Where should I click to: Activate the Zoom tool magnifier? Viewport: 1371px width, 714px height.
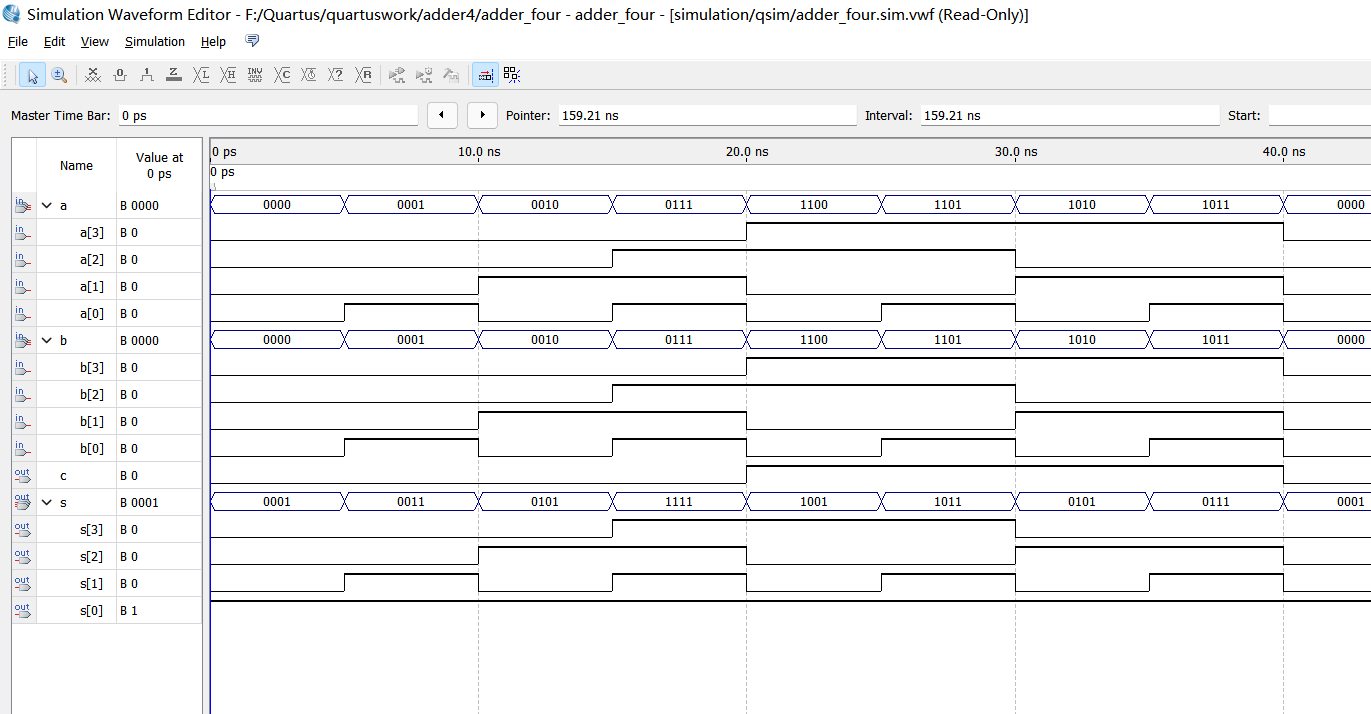click(58, 75)
